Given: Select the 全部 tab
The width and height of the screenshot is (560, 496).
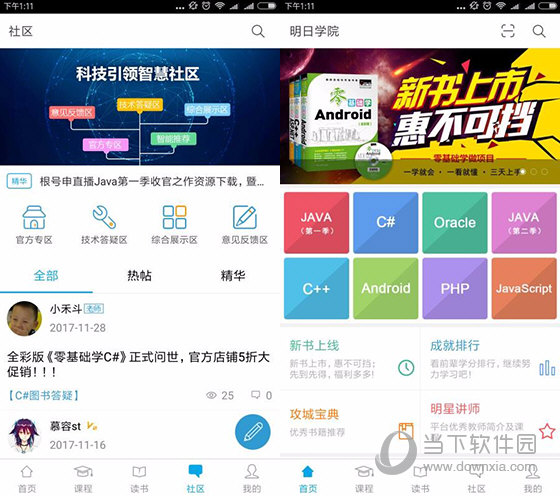Looking at the screenshot, I should pyautogui.click(x=46, y=275).
